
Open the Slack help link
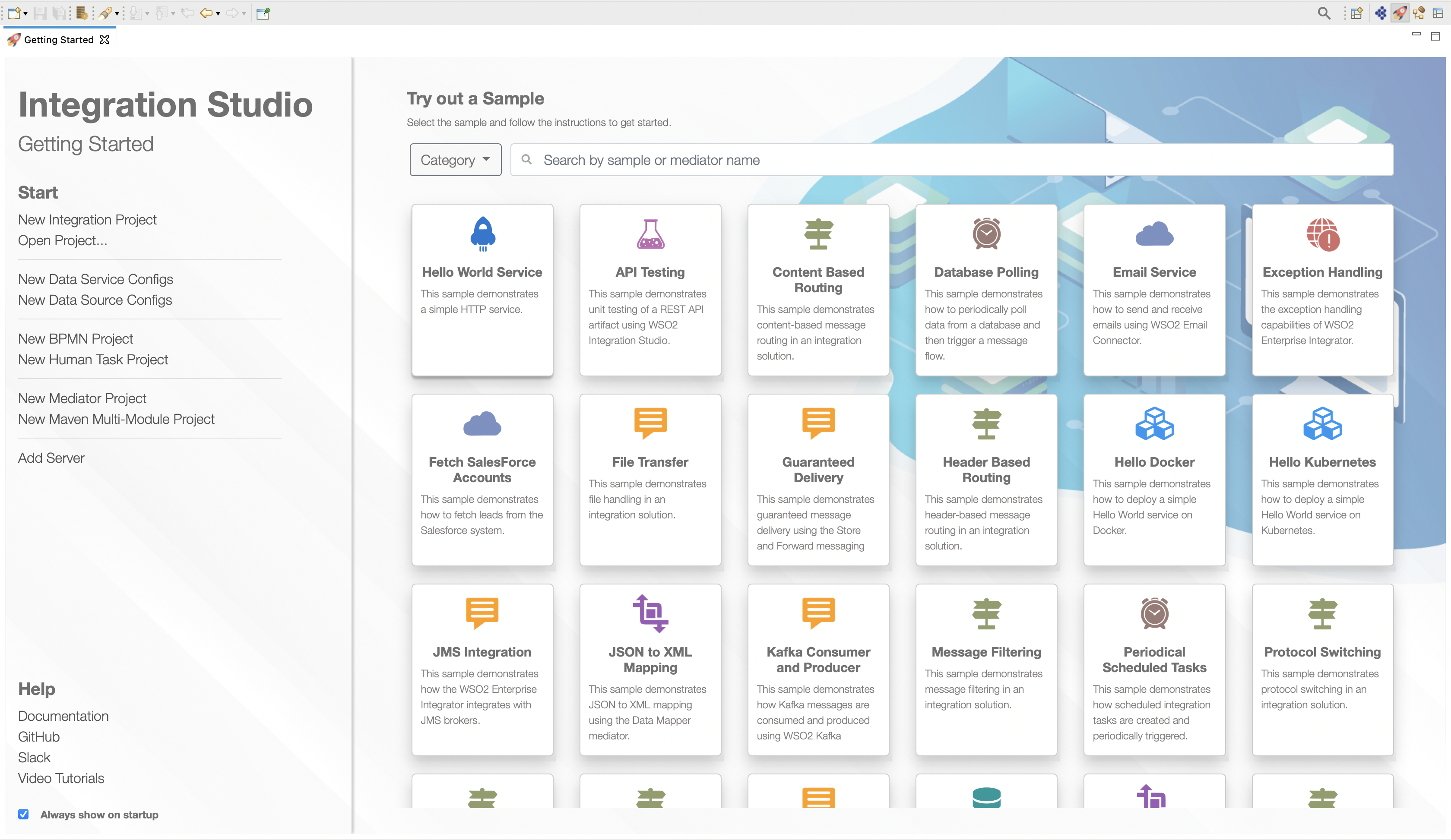point(34,757)
